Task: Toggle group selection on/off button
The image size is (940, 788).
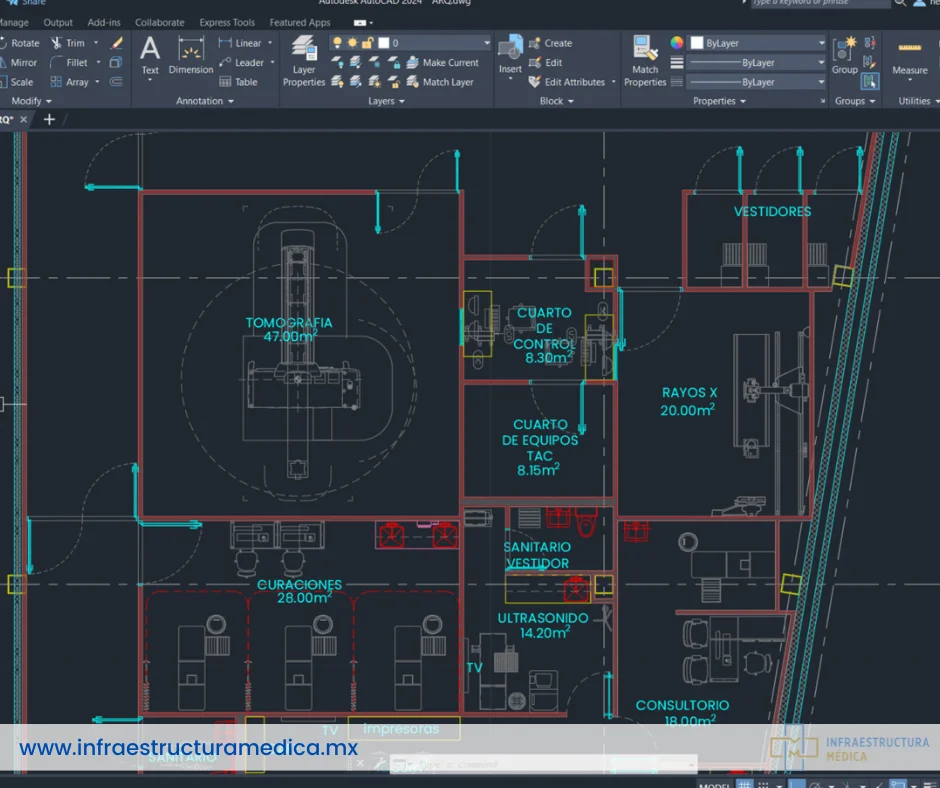Action: point(869,81)
